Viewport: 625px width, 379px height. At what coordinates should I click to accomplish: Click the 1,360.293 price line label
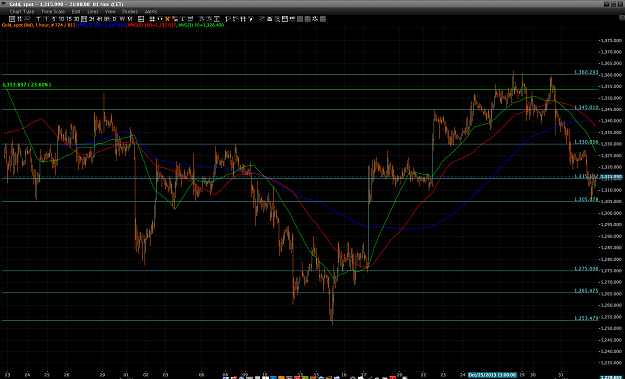pos(586,72)
